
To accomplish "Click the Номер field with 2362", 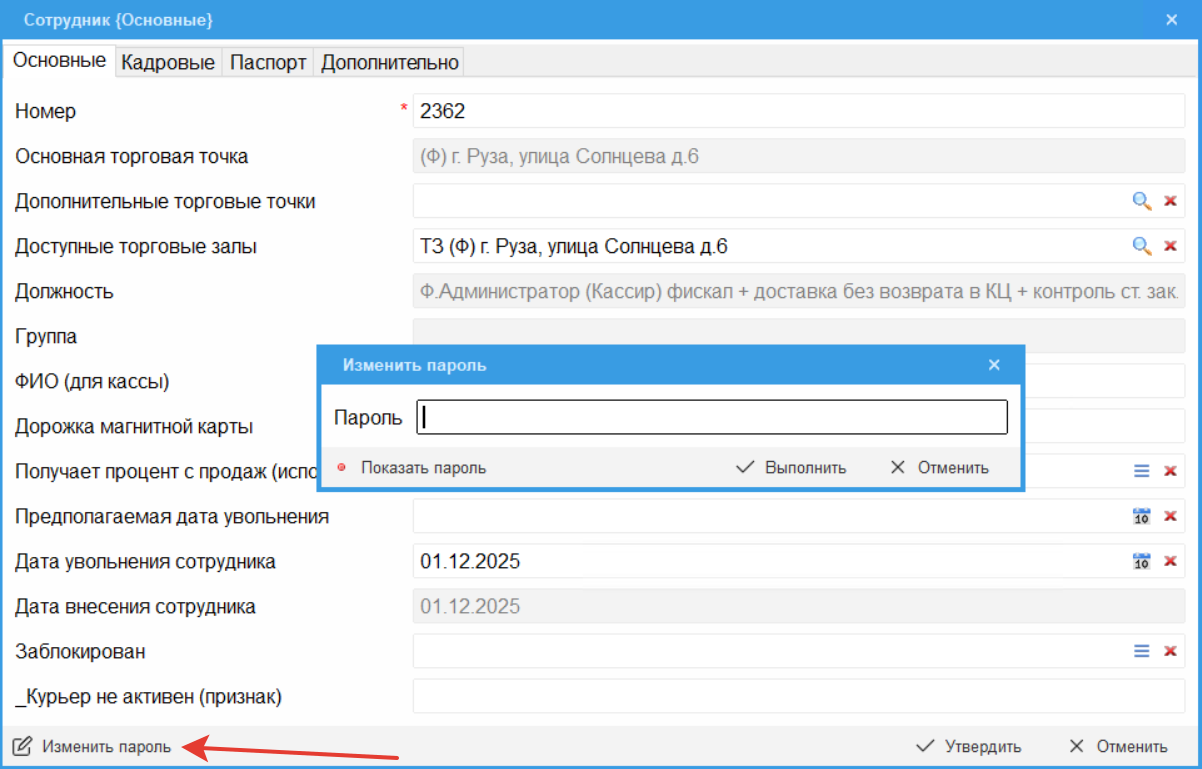I will (797, 111).
